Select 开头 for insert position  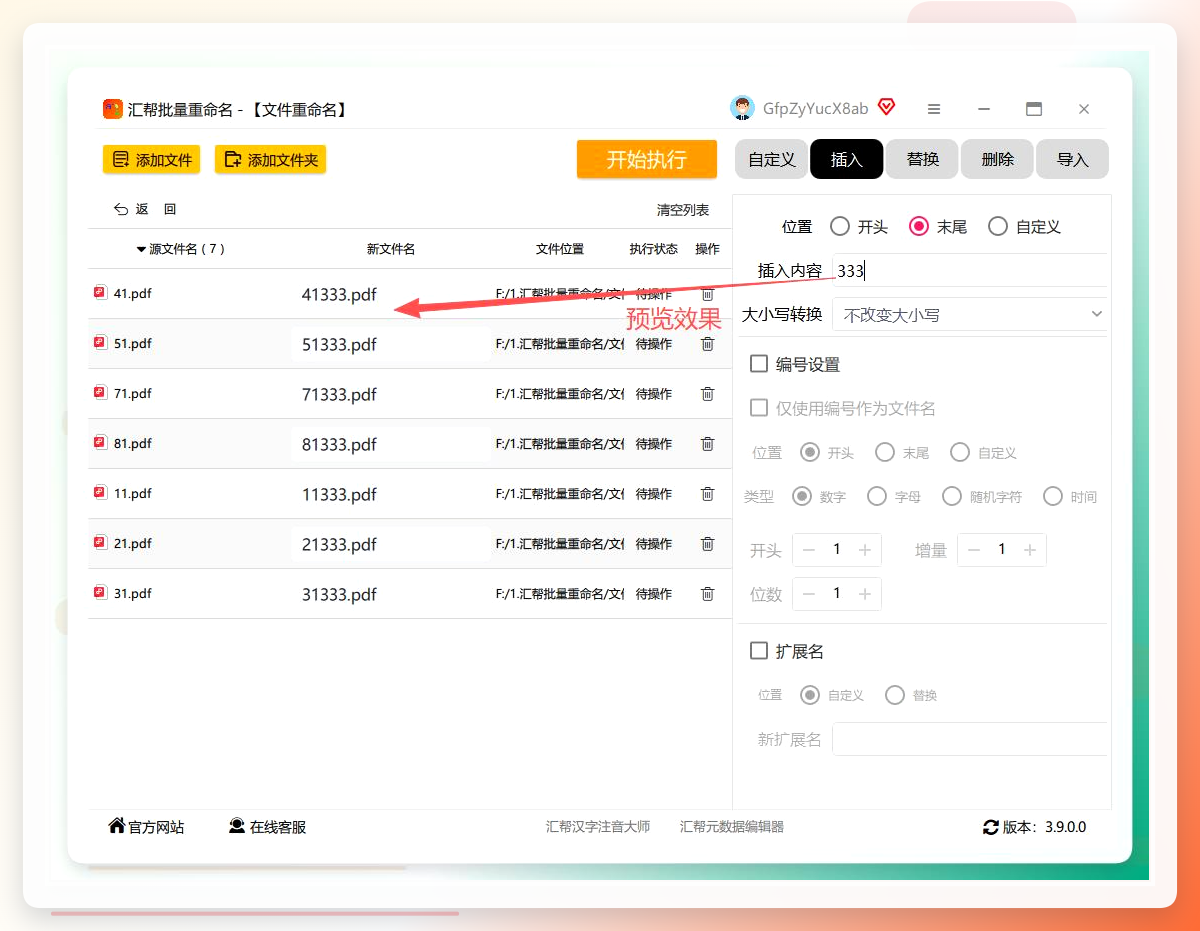[x=840, y=227]
